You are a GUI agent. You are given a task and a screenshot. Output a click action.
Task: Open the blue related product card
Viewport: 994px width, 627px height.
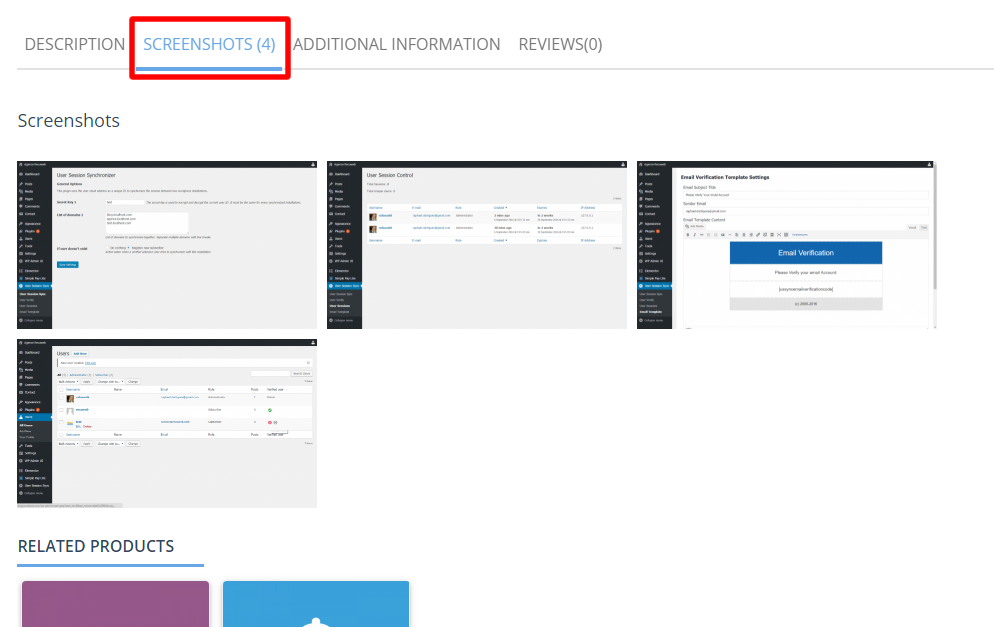coord(316,603)
